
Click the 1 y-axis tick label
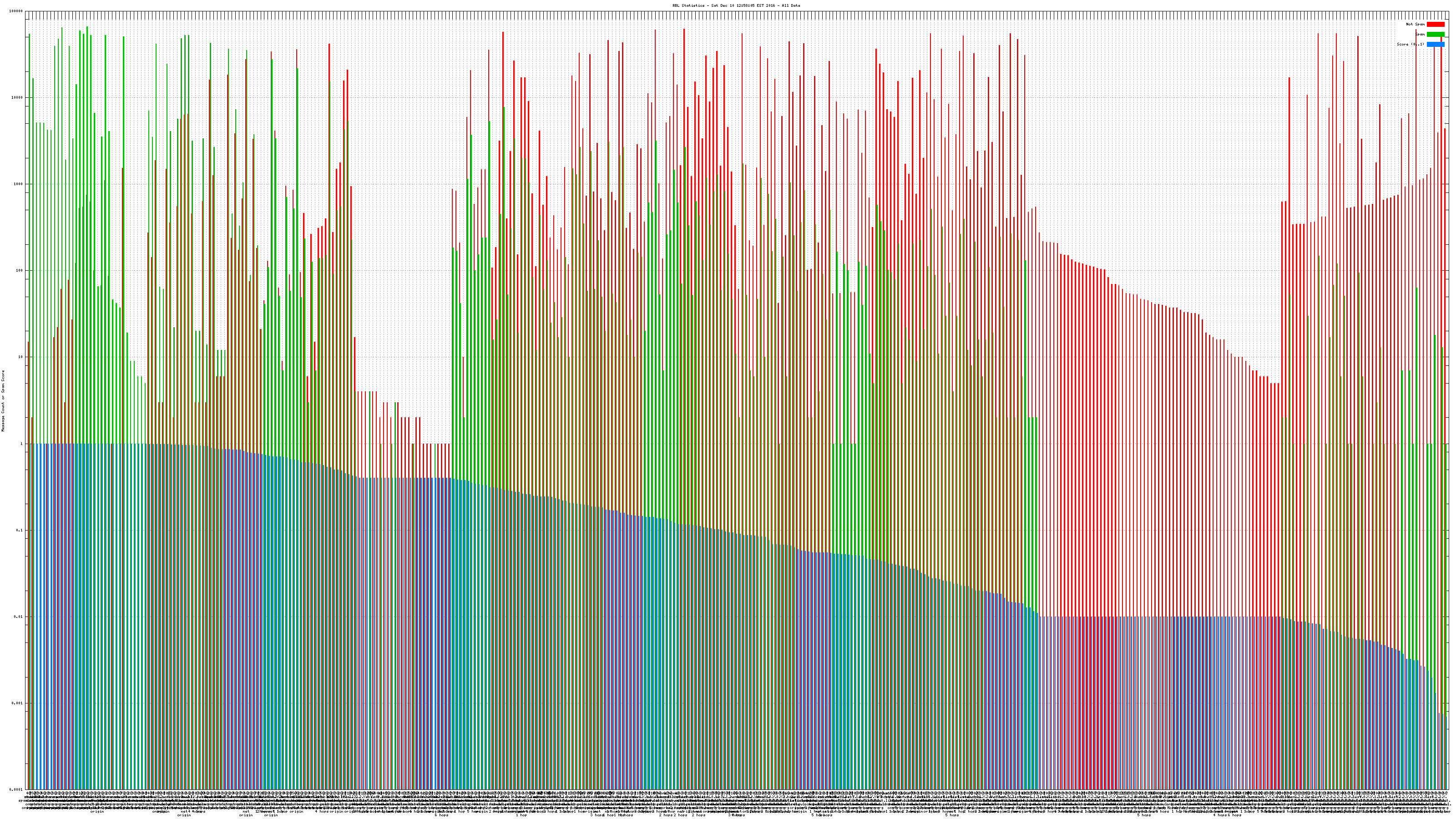pyautogui.click(x=22, y=444)
